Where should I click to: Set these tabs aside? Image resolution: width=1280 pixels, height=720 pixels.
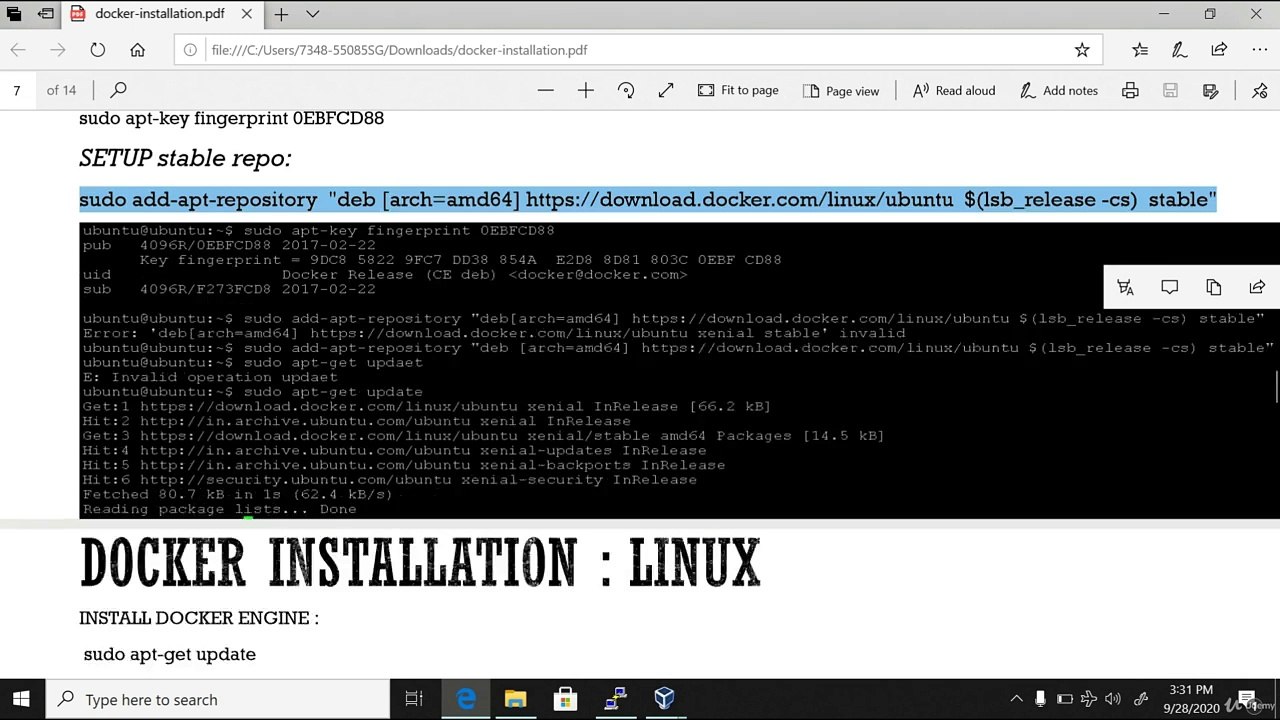pyautogui.click(x=46, y=14)
